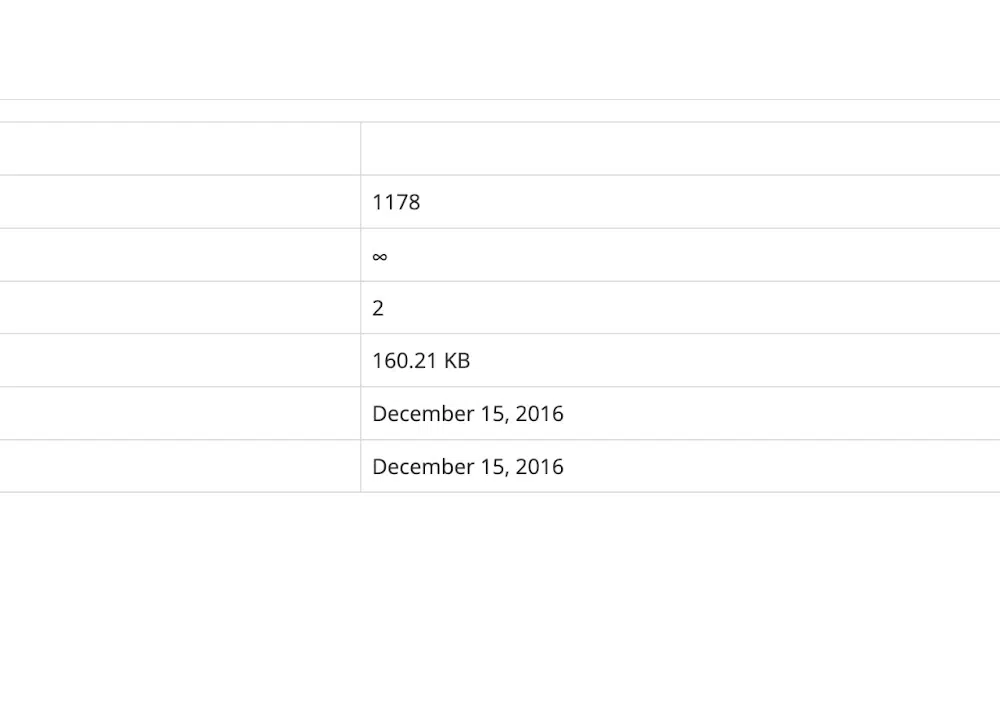The image size is (1000, 728).
Task: Click the empty label cell beside the upper date
Action: point(180,414)
